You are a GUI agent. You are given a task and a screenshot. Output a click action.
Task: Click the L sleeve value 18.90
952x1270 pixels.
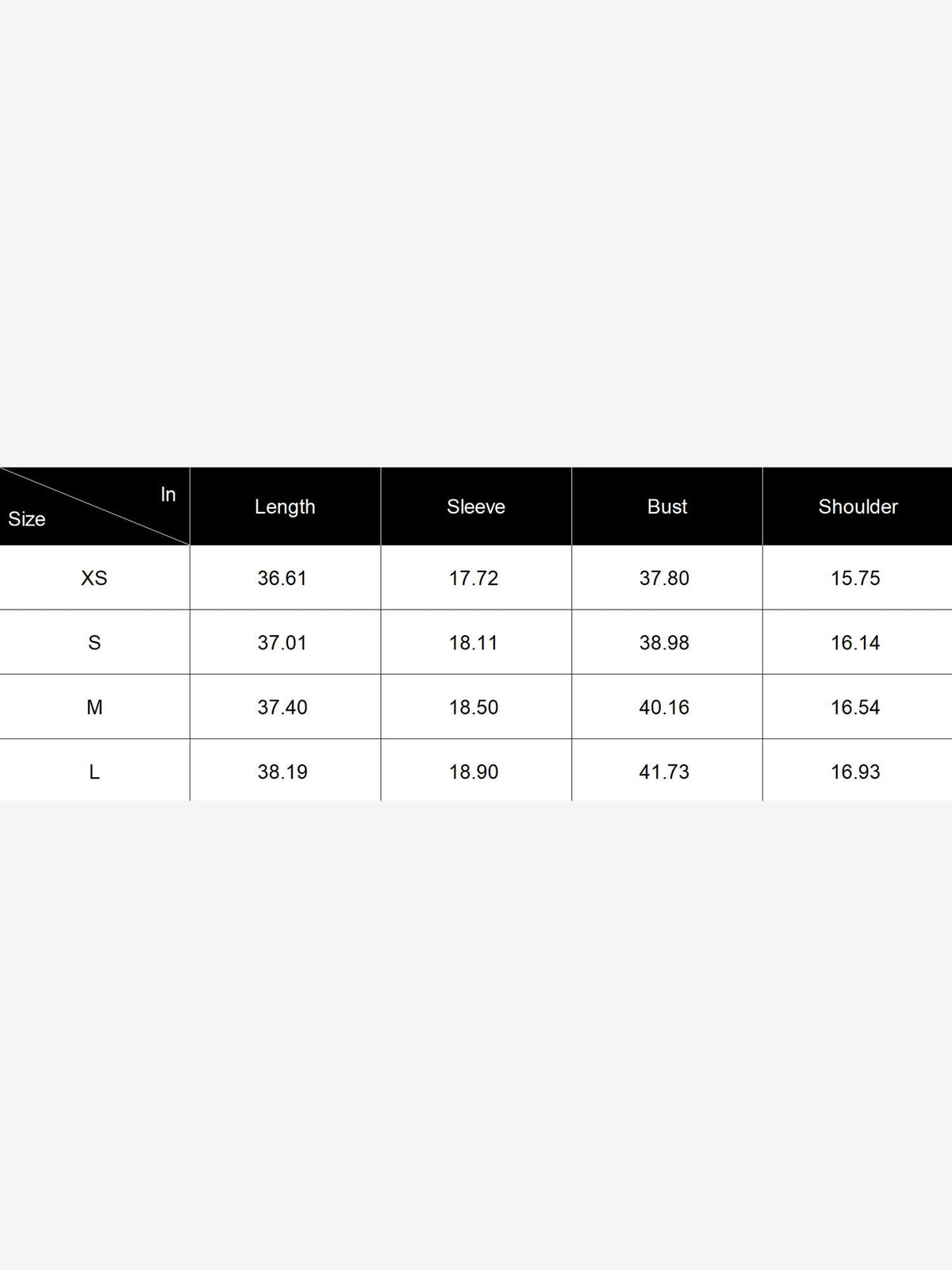pos(473,772)
